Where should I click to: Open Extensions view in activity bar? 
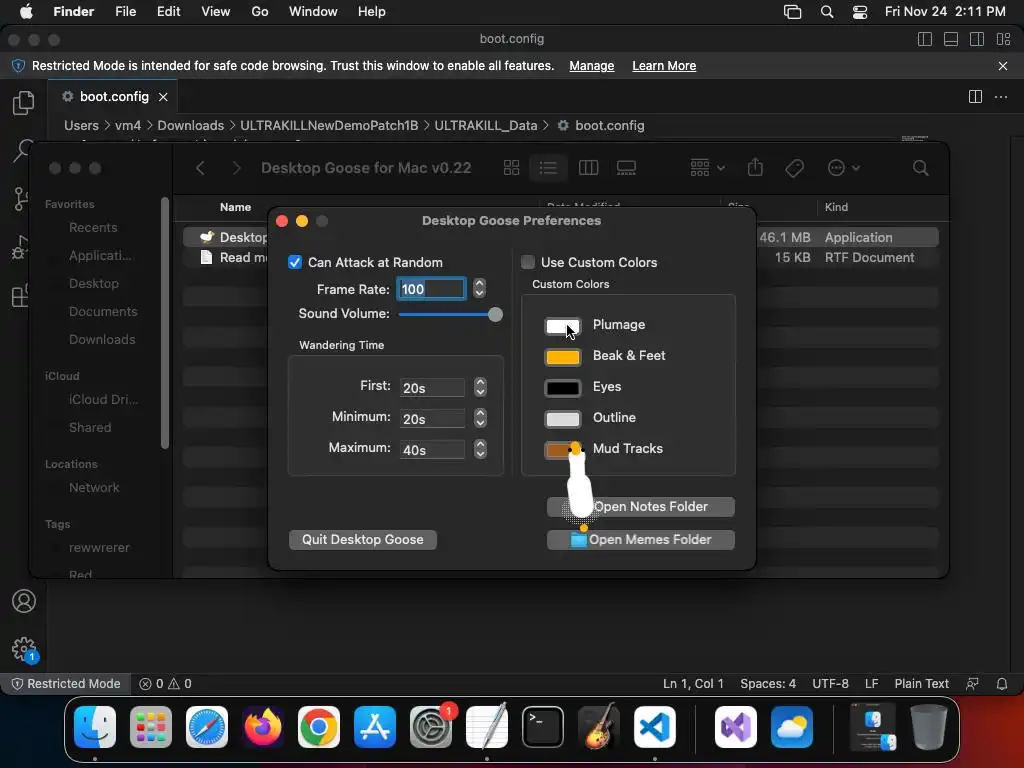point(20,295)
